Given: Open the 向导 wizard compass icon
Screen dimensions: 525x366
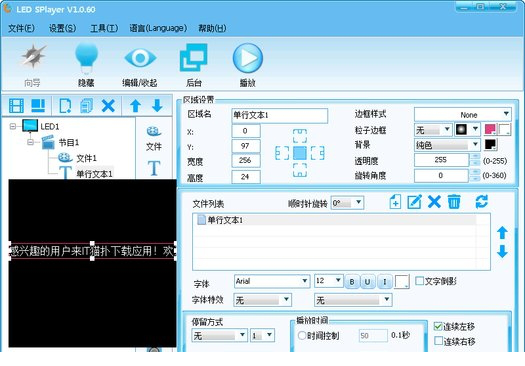Looking at the screenshot, I should 33,57.
